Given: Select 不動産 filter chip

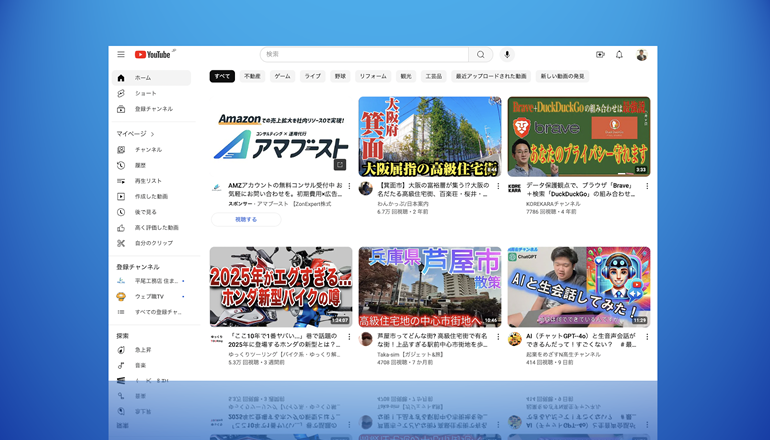Looking at the screenshot, I should tap(252, 76).
